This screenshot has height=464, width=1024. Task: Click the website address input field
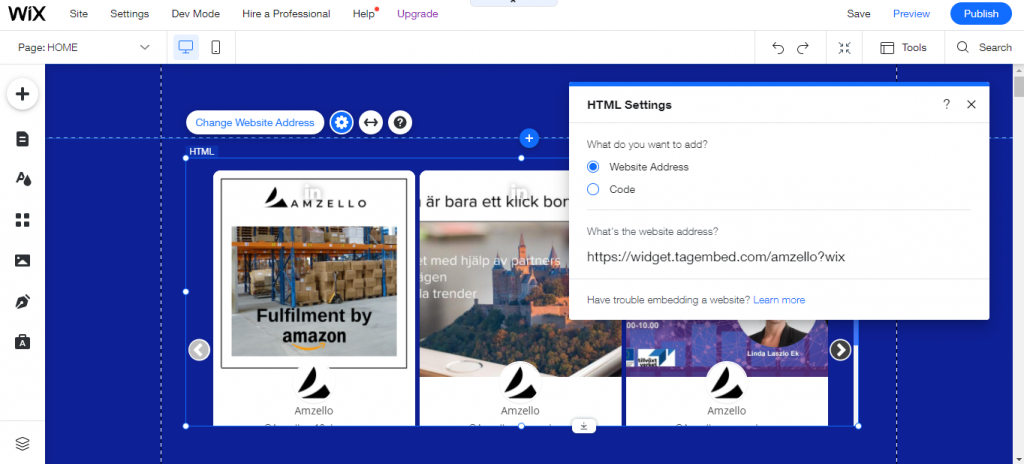pyautogui.click(x=778, y=257)
